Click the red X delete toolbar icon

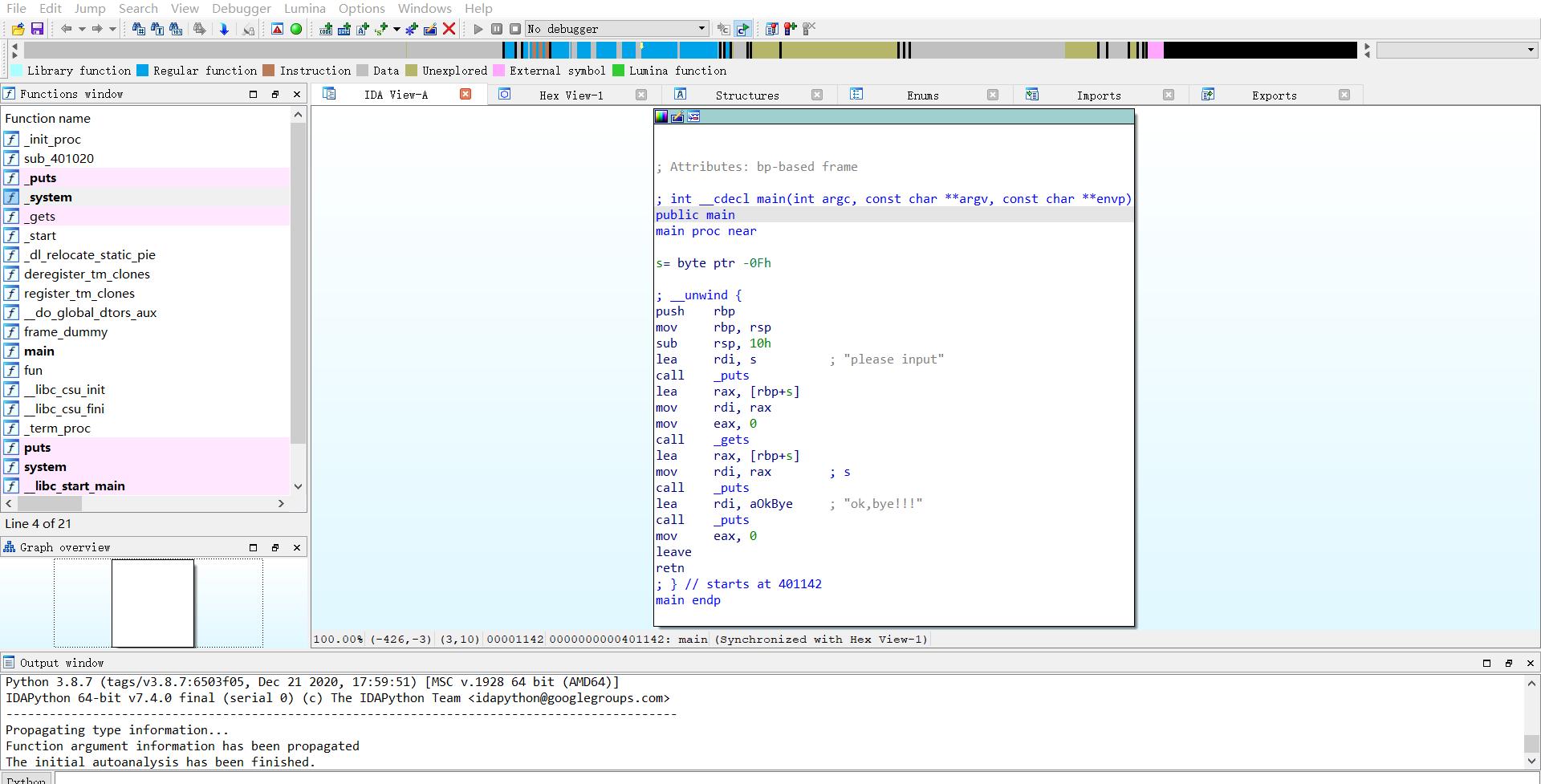[x=449, y=29]
